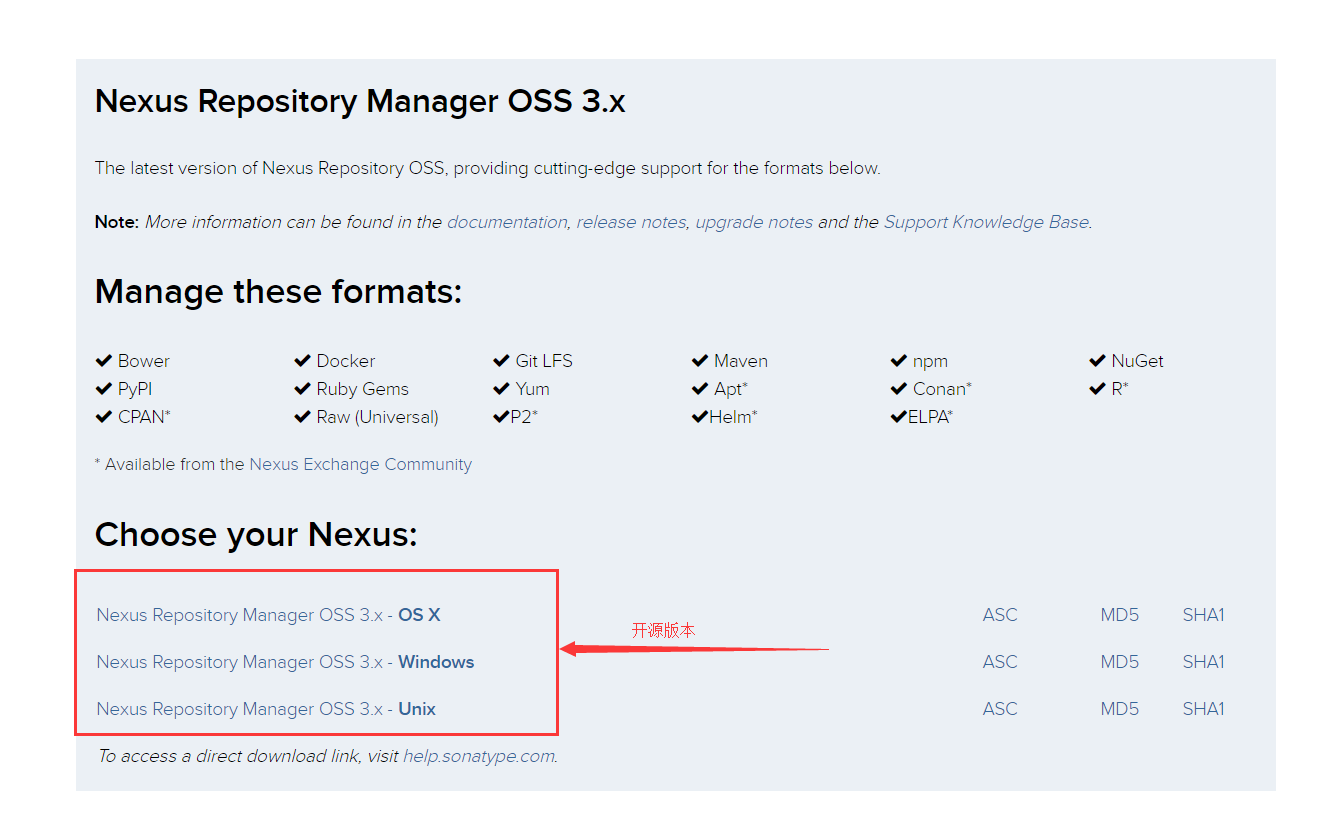Click the 'NuGet' format text

pos(1138,361)
